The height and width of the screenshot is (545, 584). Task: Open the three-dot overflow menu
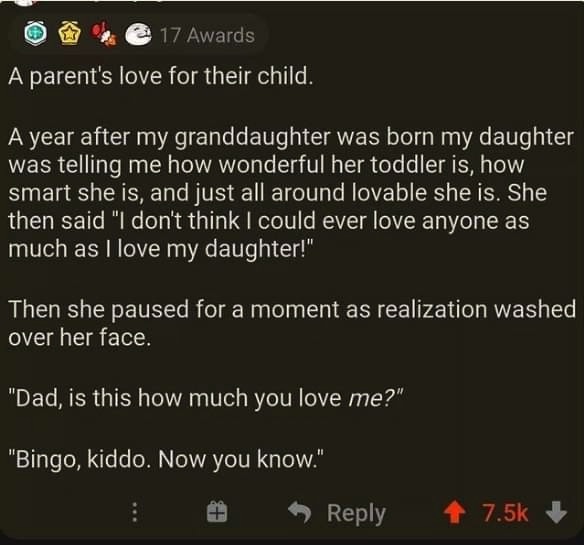point(135,512)
